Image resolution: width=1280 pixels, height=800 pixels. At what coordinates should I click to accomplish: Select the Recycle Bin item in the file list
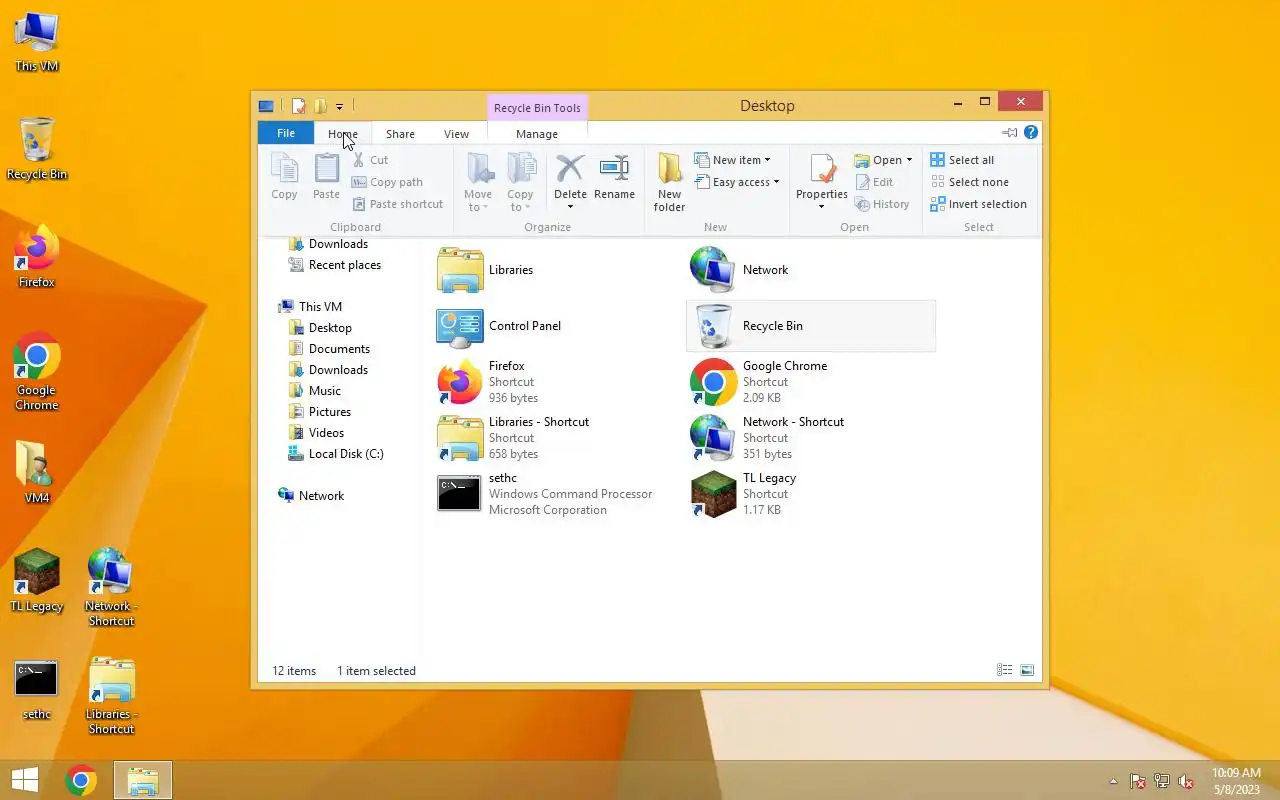(x=811, y=326)
